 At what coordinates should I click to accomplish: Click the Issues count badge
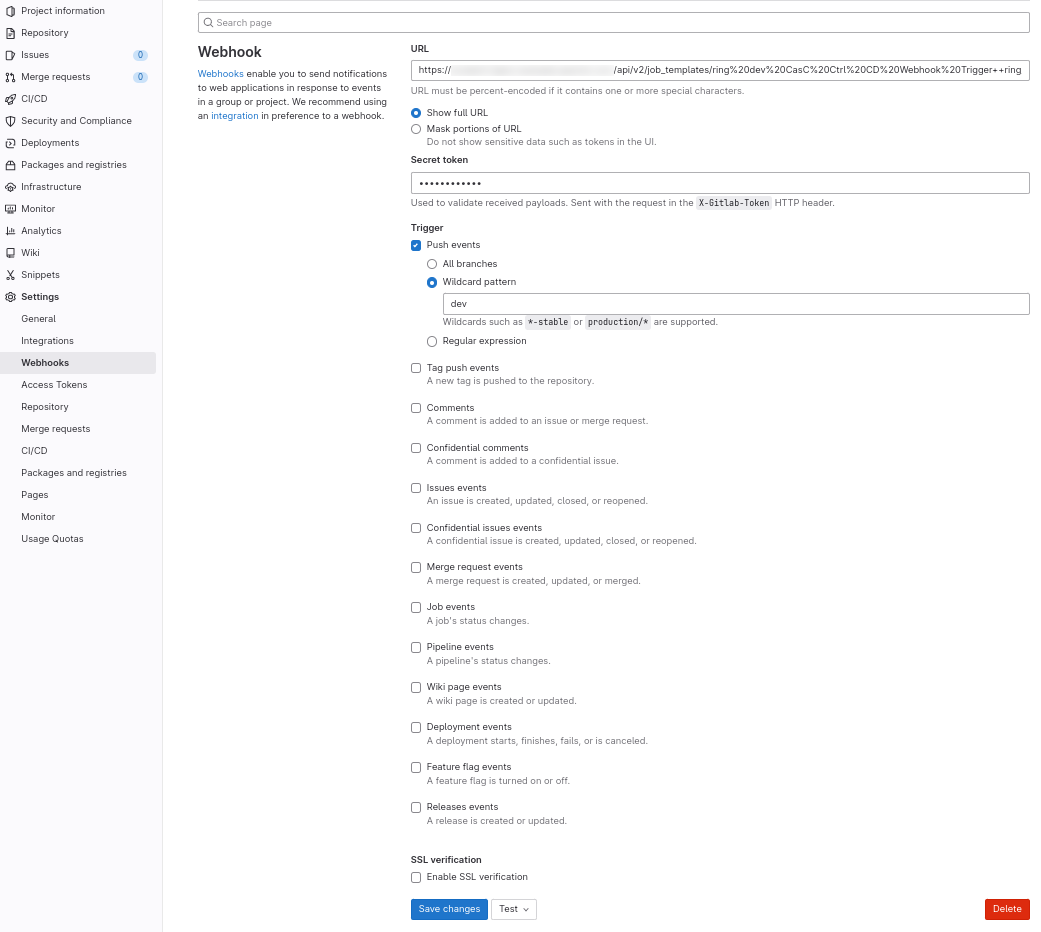pos(140,55)
